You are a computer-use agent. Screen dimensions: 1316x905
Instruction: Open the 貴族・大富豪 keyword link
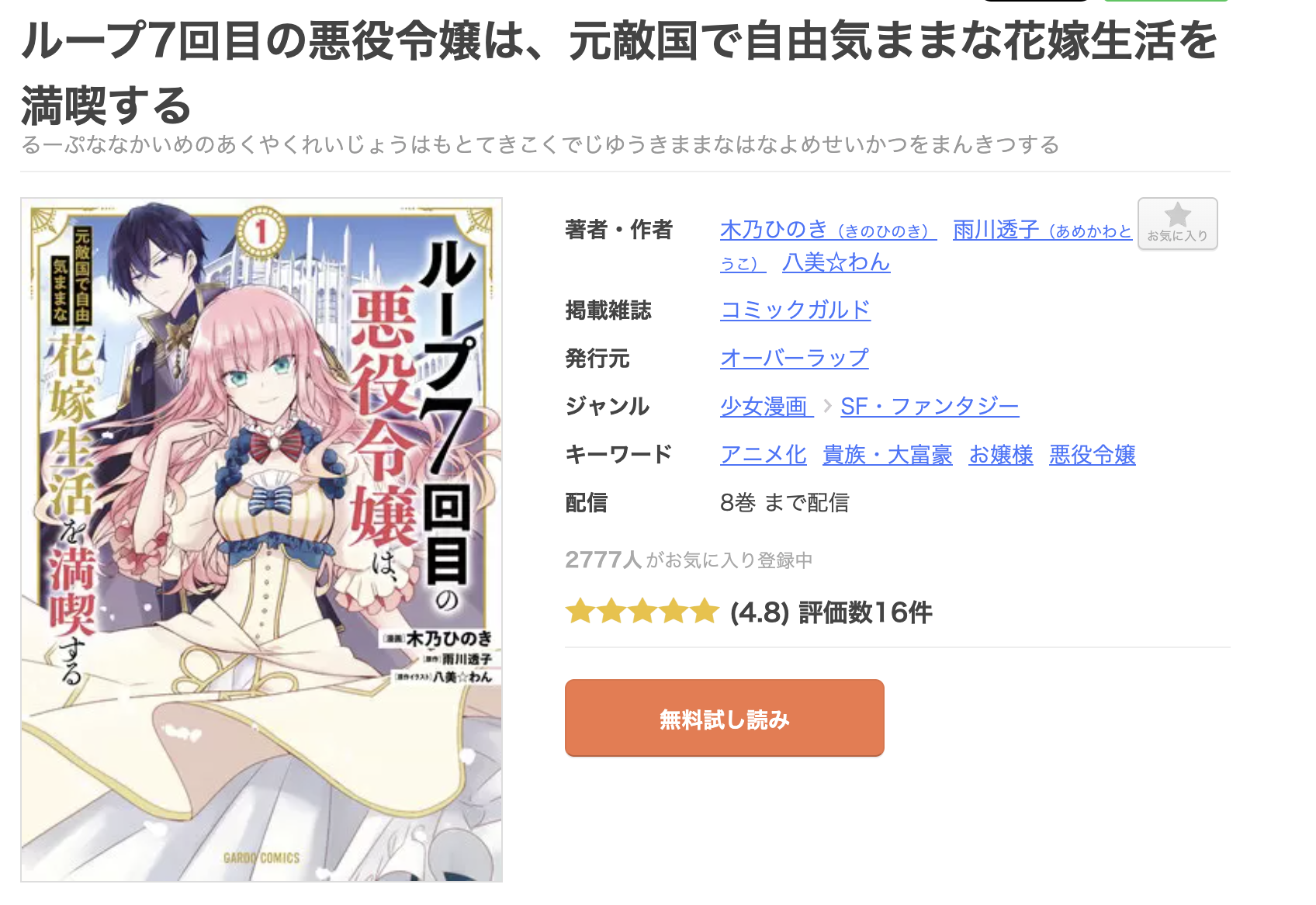click(888, 455)
